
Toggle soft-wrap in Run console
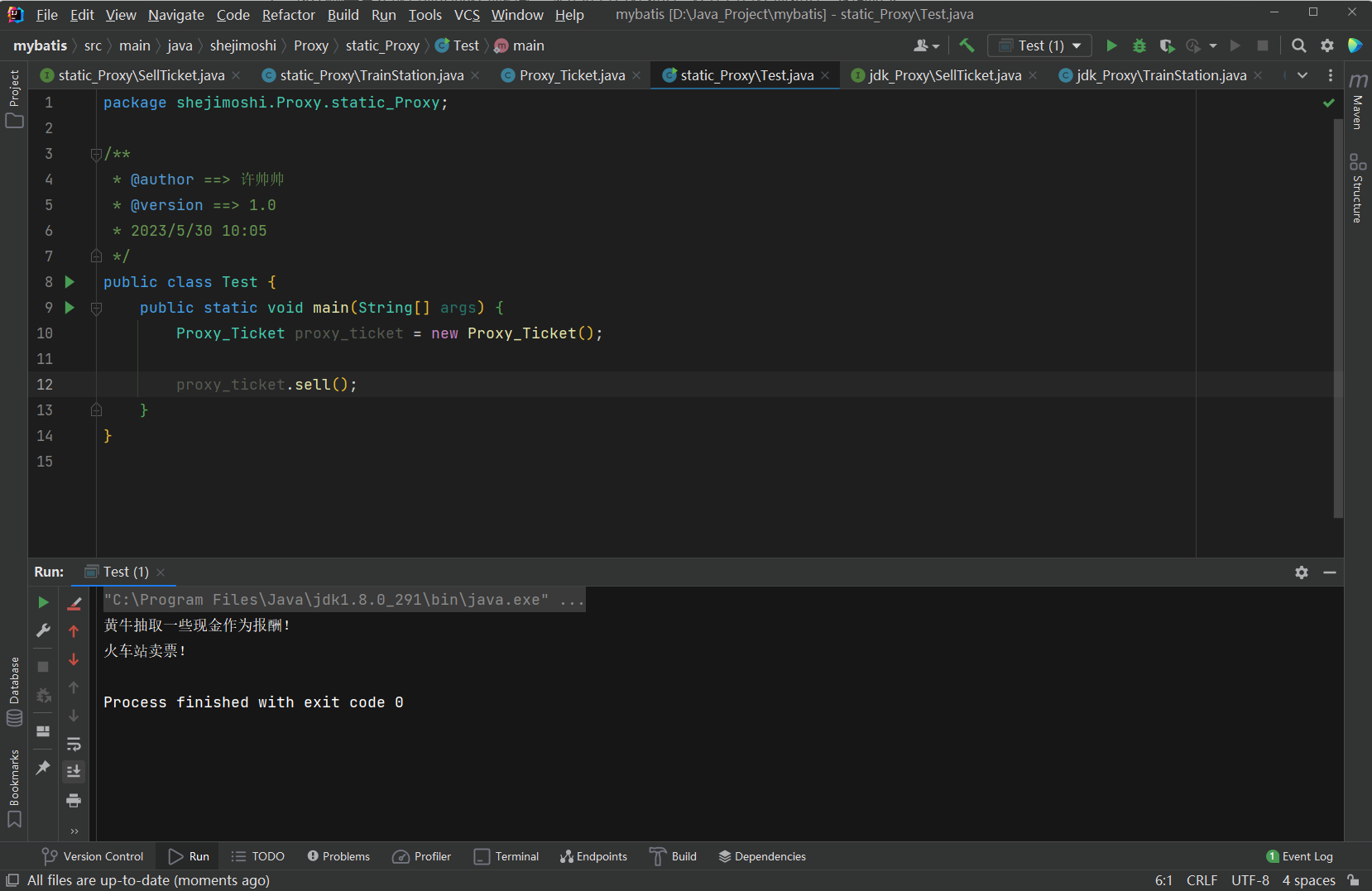(74, 744)
